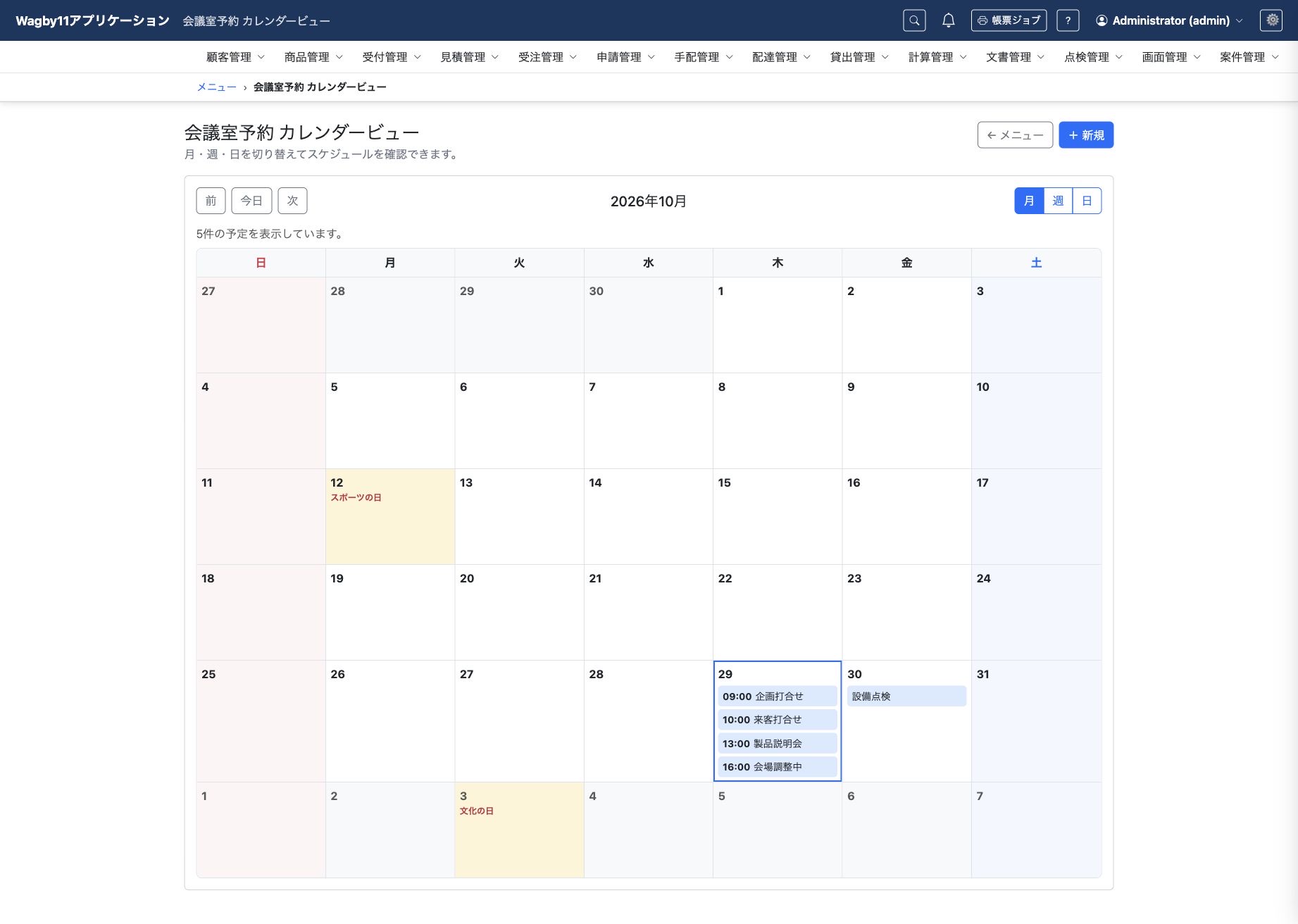Open 計算管理 menu
Screen dimensions: 1298x924
tap(937, 57)
